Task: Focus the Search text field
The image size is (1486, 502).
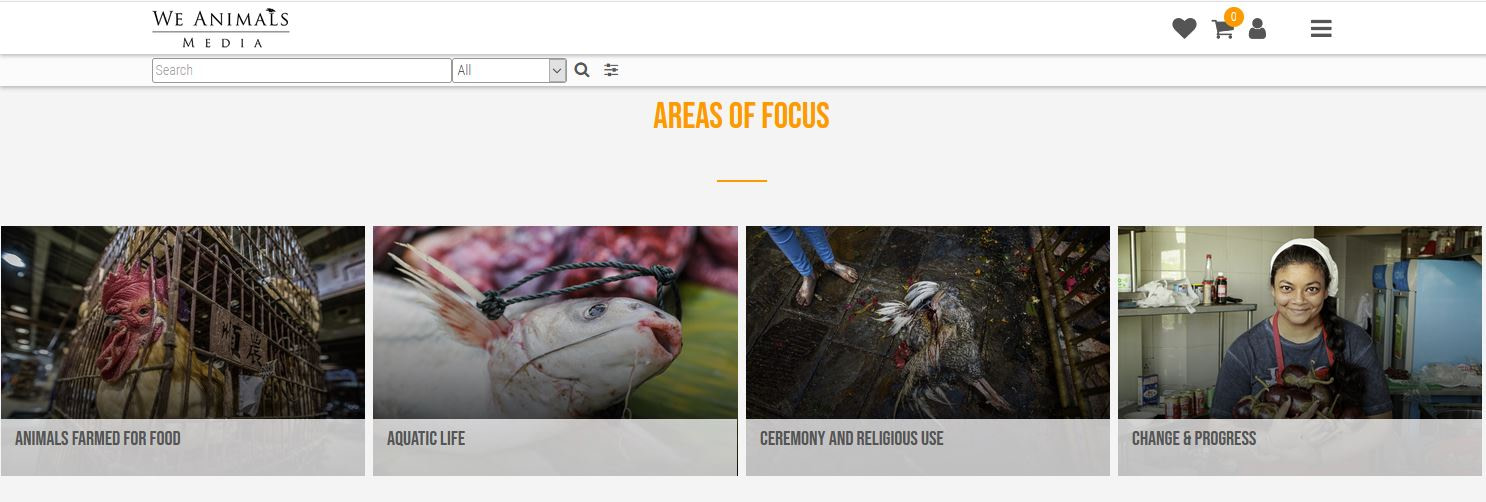Action: coord(302,70)
